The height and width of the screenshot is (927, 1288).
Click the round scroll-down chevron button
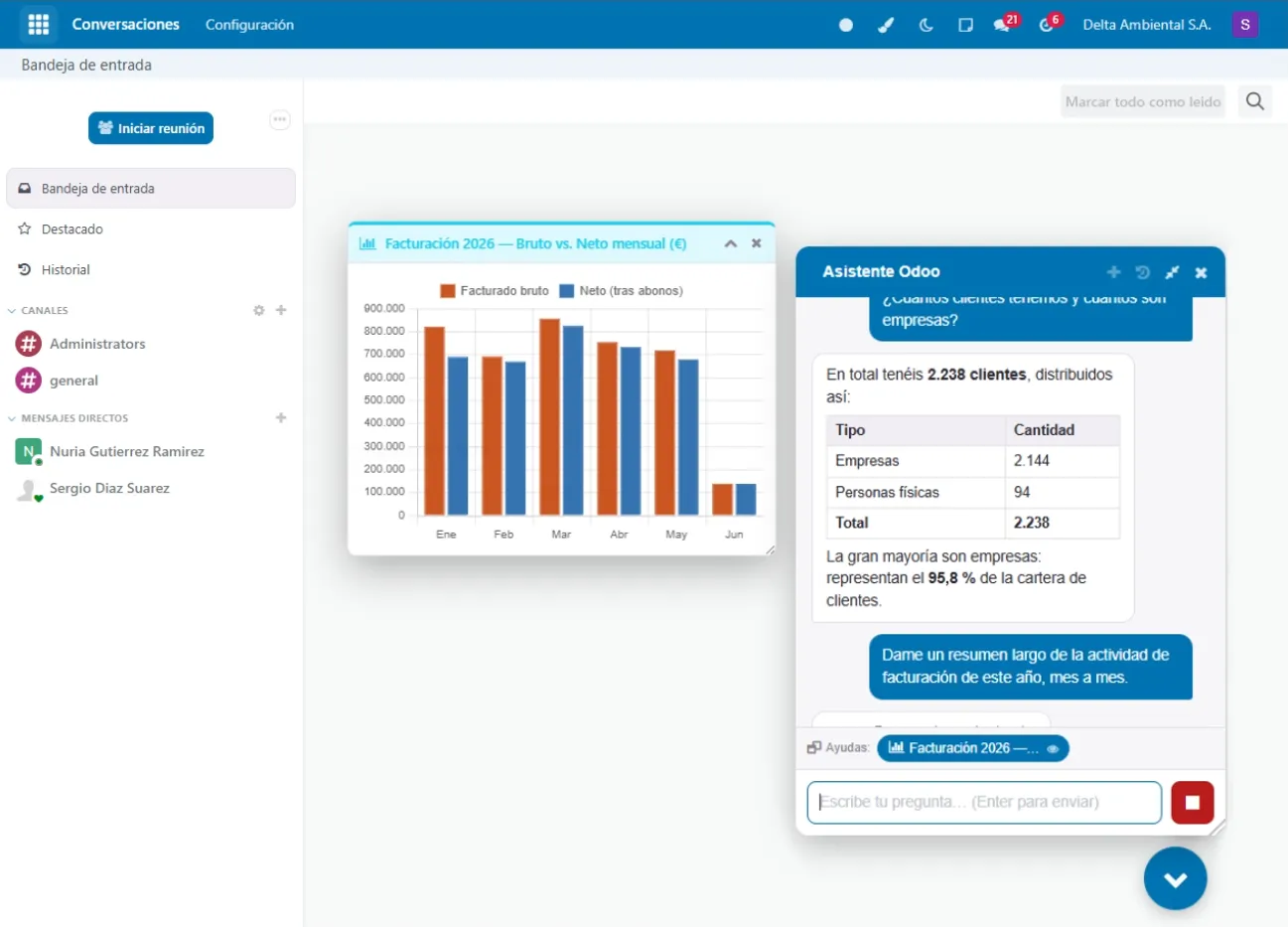(x=1175, y=879)
